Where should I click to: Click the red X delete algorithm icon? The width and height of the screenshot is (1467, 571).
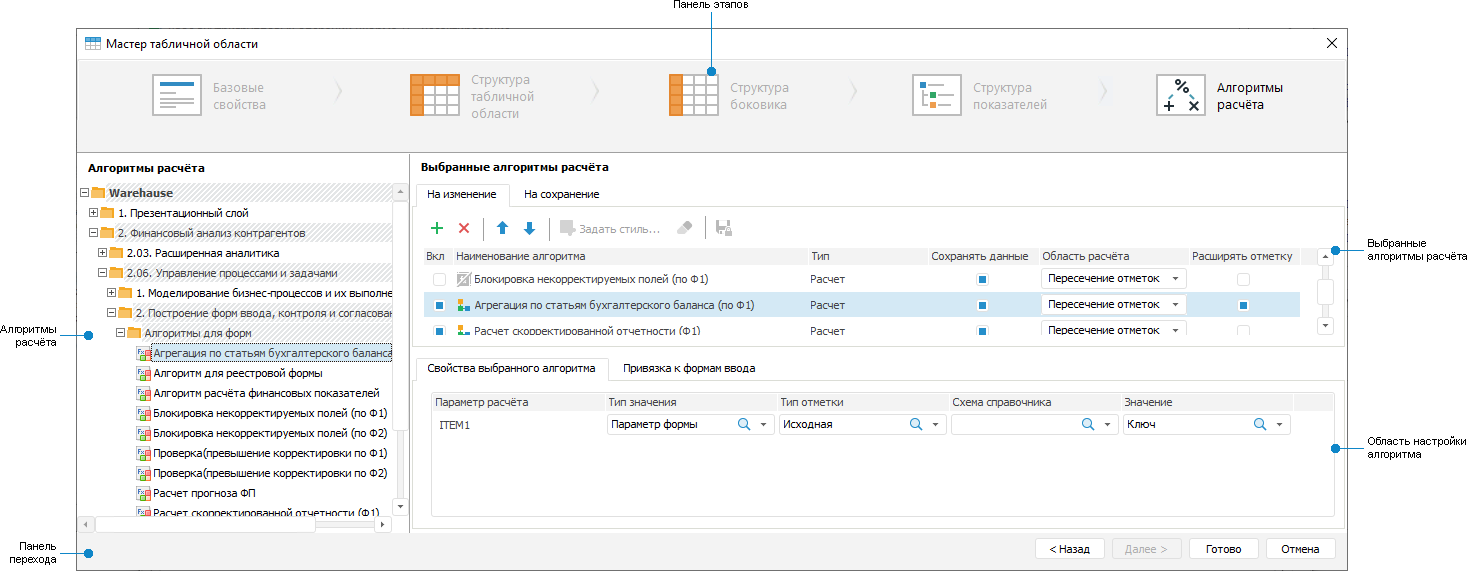pos(464,228)
